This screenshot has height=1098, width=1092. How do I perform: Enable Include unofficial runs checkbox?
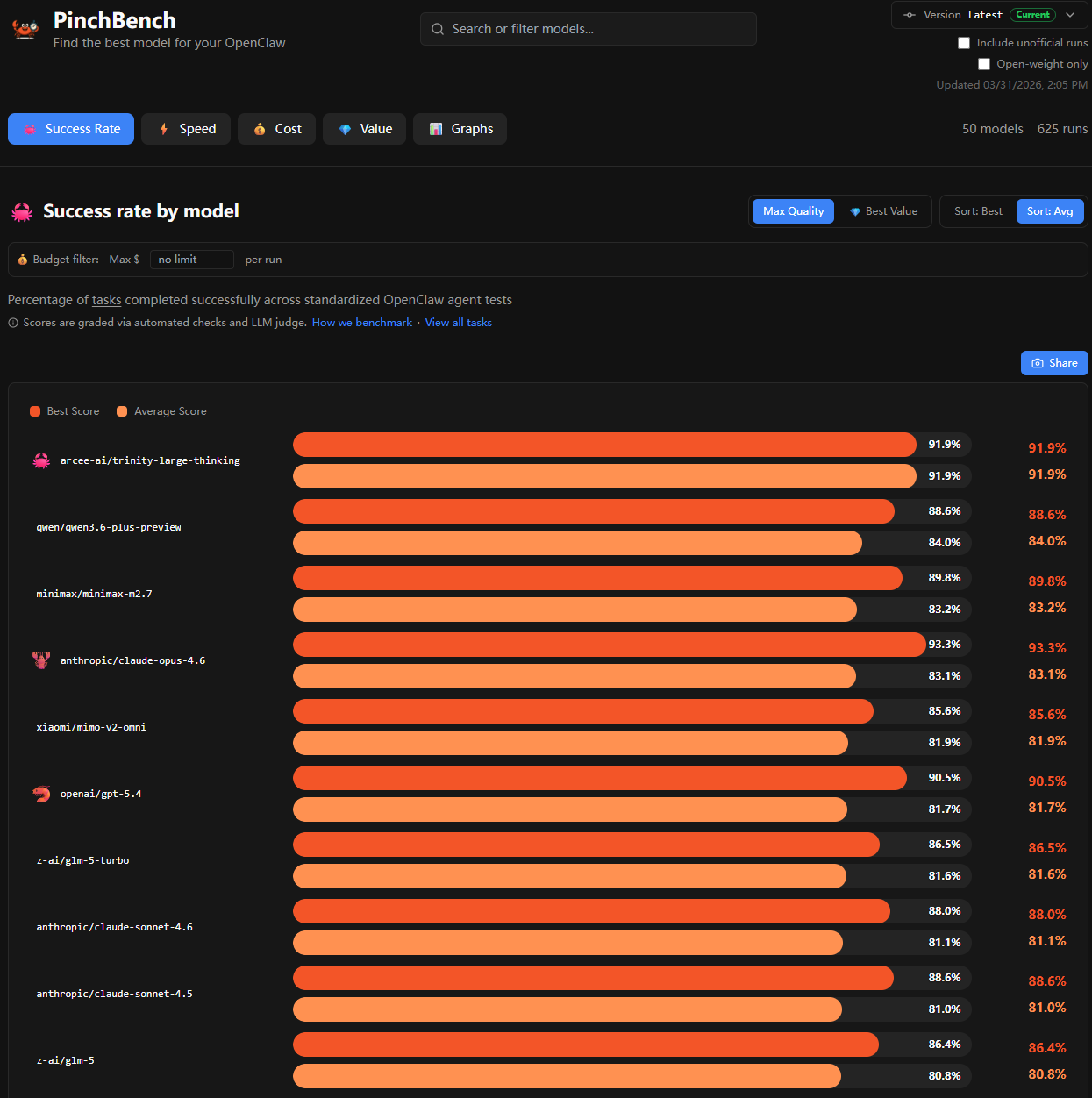click(x=964, y=43)
